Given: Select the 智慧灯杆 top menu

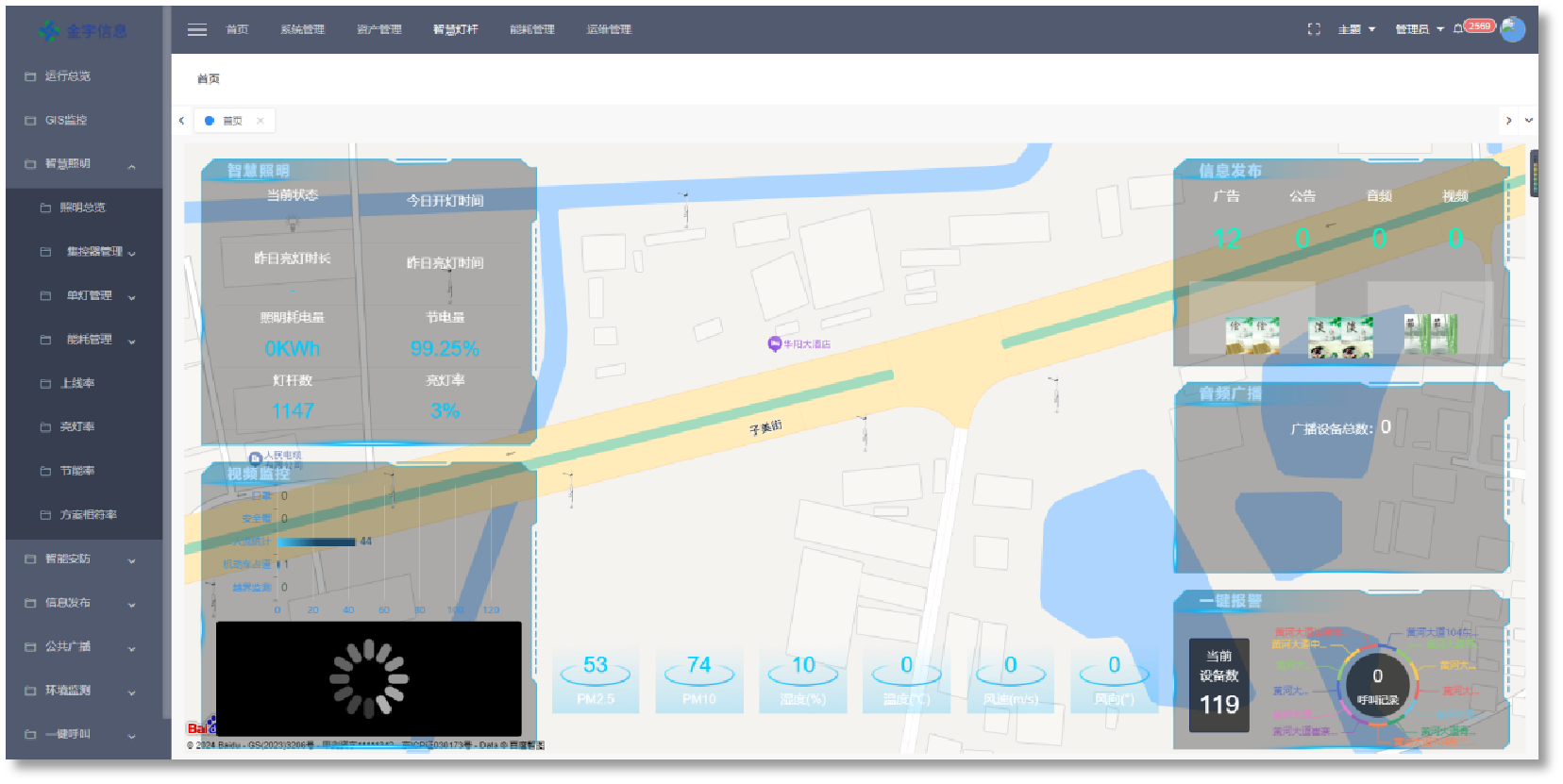Looking at the screenshot, I should [x=456, y=29].
